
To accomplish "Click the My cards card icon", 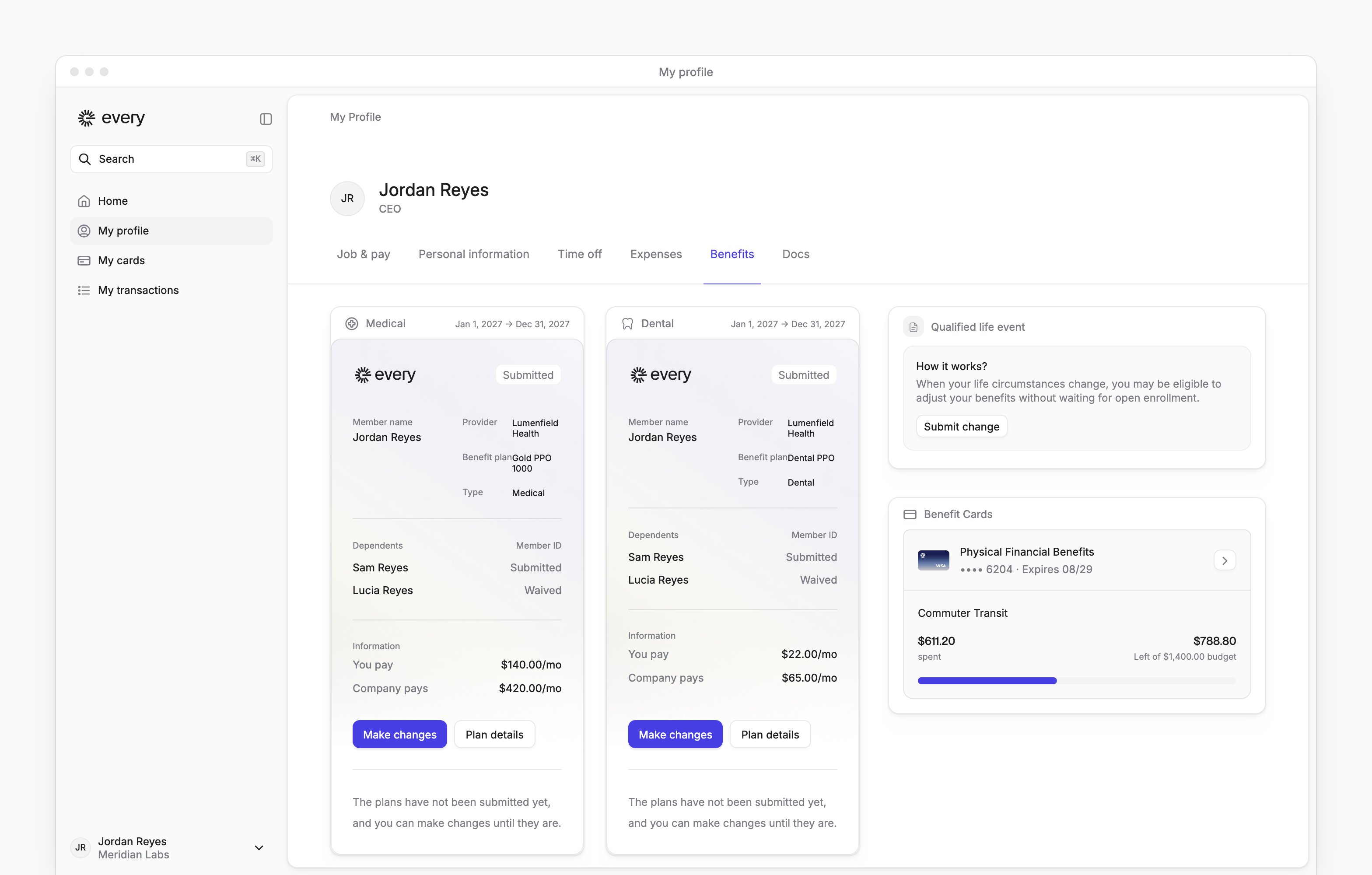I will 84,260.
